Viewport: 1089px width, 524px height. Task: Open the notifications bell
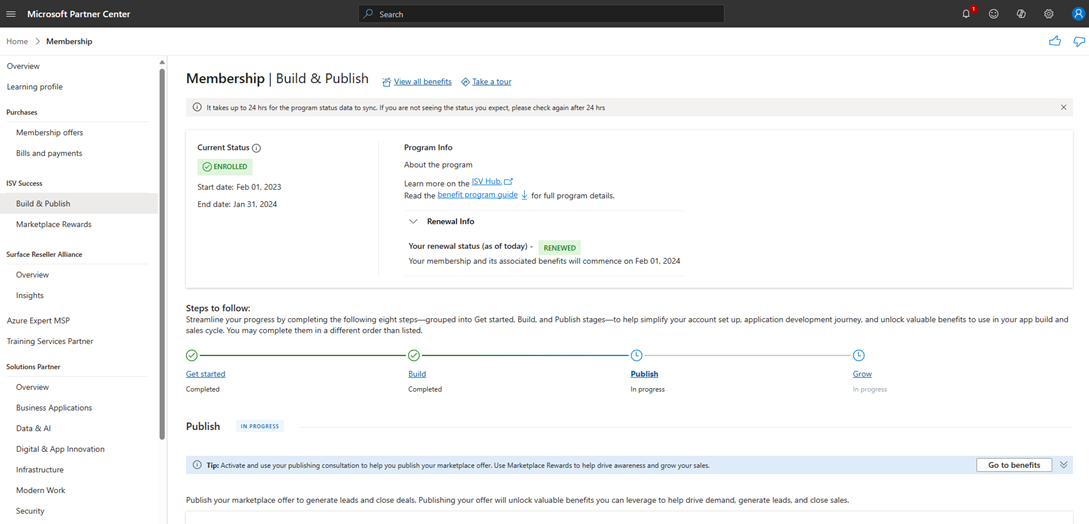click(x=966, y=14)
